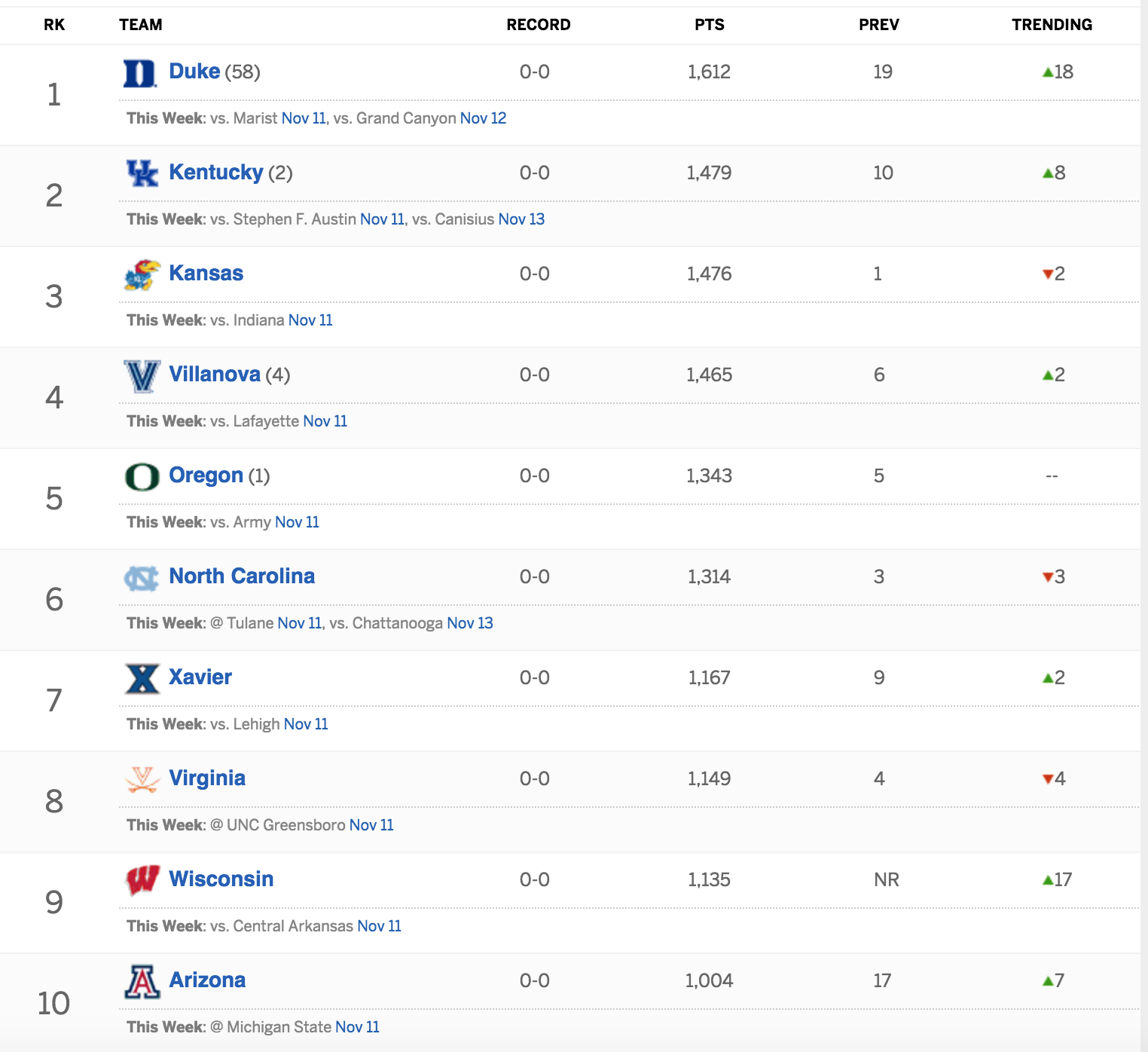Image resolution: width=1148 pixels, height=1052 pixels.
Task: Click the Villanova V logo
Action: pos(142,376)
